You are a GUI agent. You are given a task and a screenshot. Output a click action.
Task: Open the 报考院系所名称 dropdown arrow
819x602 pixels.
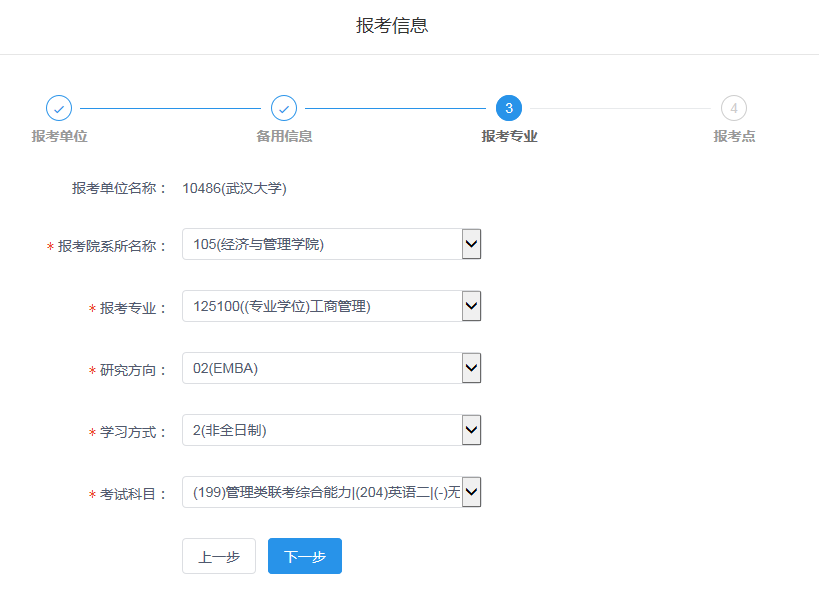coord(471,244)
